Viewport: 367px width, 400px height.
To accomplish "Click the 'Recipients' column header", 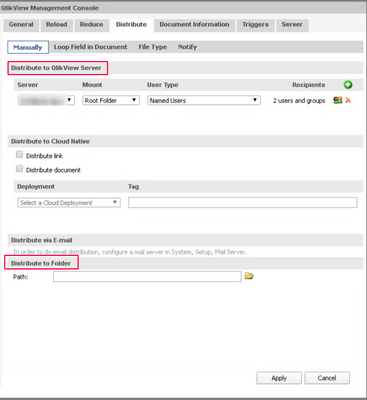I will pos(308,85).
